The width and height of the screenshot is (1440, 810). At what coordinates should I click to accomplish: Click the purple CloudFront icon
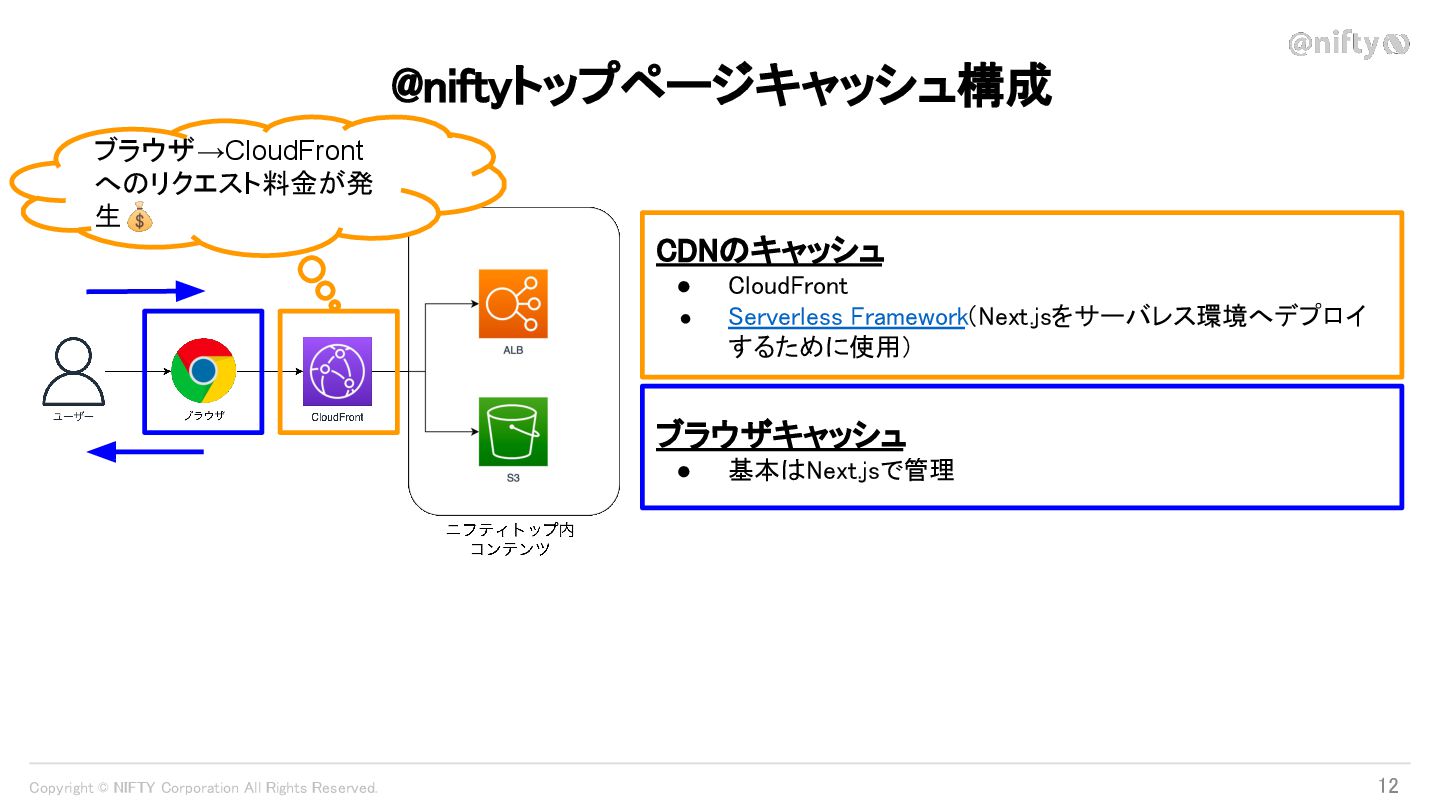coord(338,371)
